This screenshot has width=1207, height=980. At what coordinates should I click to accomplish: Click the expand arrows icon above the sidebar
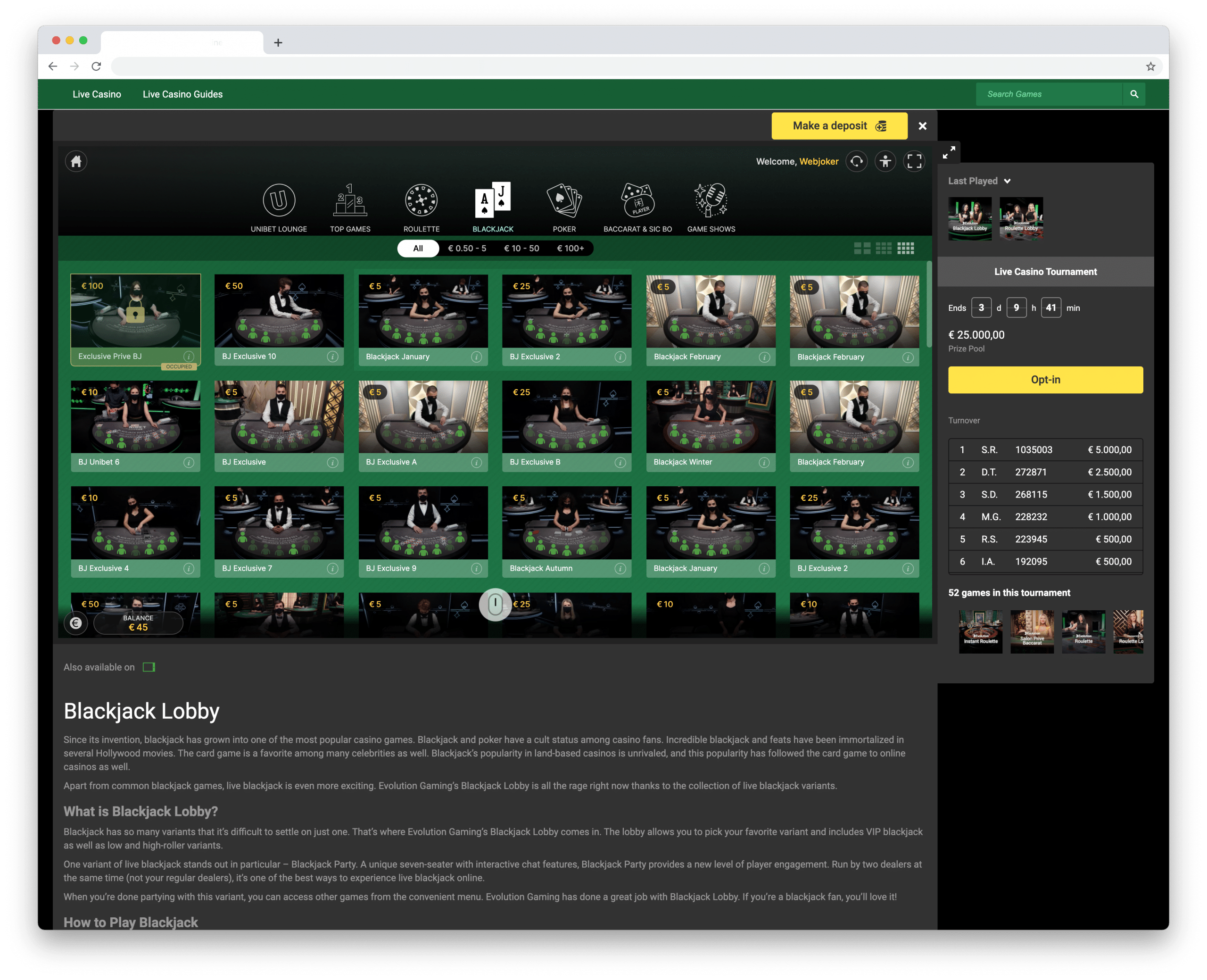pos(949,152)
